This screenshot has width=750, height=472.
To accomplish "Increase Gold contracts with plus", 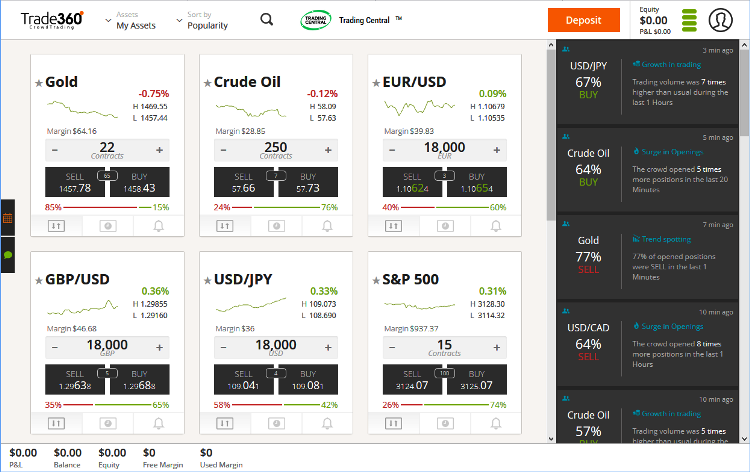I will (159, 150).
